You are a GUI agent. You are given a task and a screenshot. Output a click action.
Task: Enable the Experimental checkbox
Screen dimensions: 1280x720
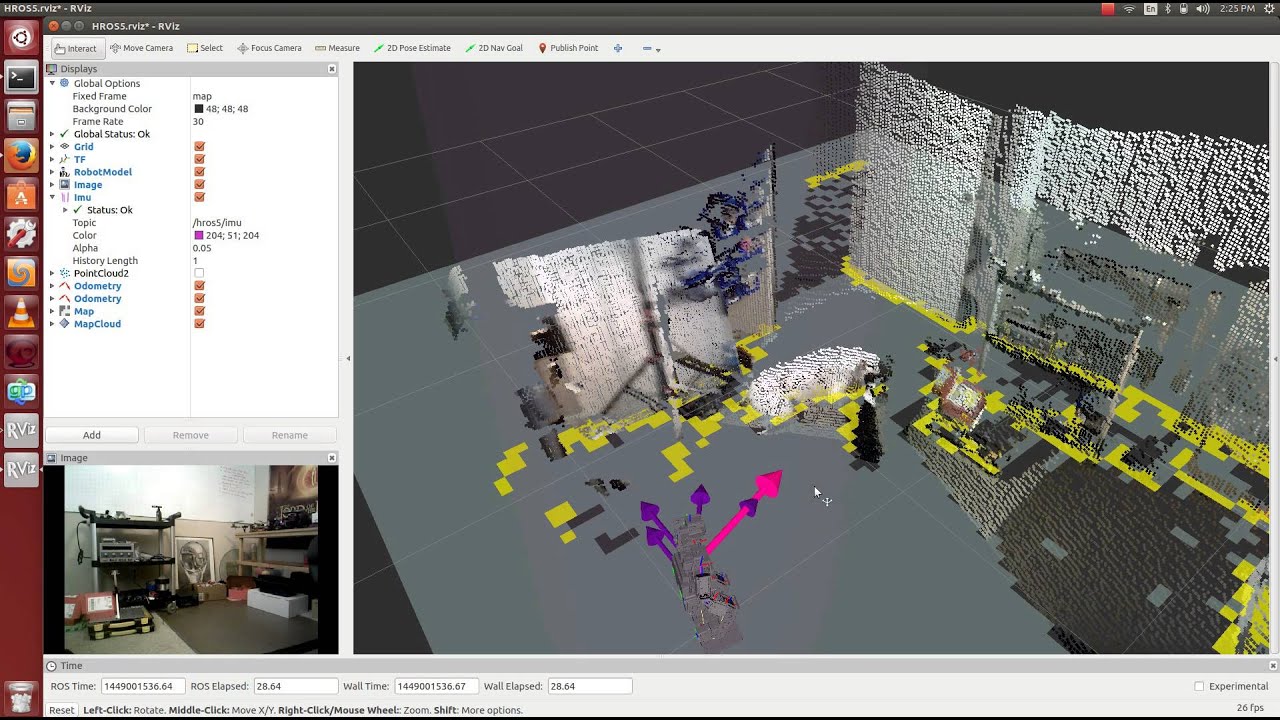coord(1199,687)
